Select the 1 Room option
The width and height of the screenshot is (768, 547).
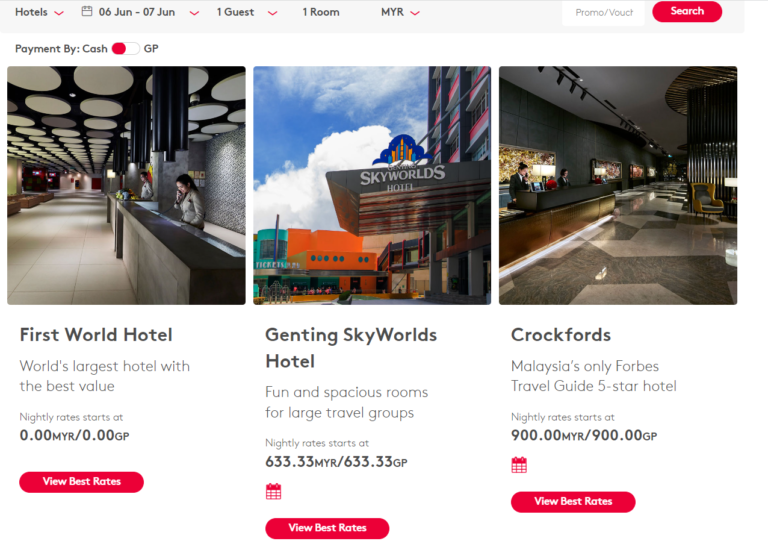pos(321,12)
